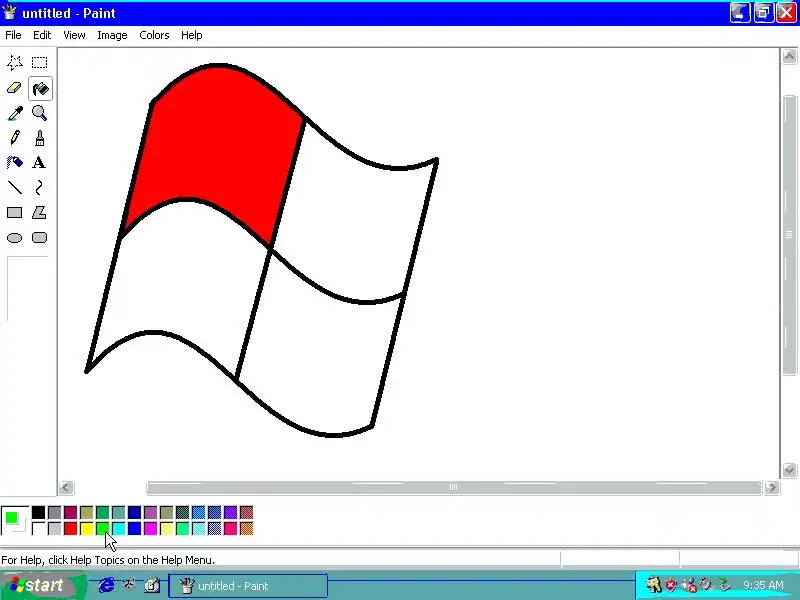Click the horizontal scrollbar left arrow
Viewport: 800px width, 600px height.
click(66, 488)
